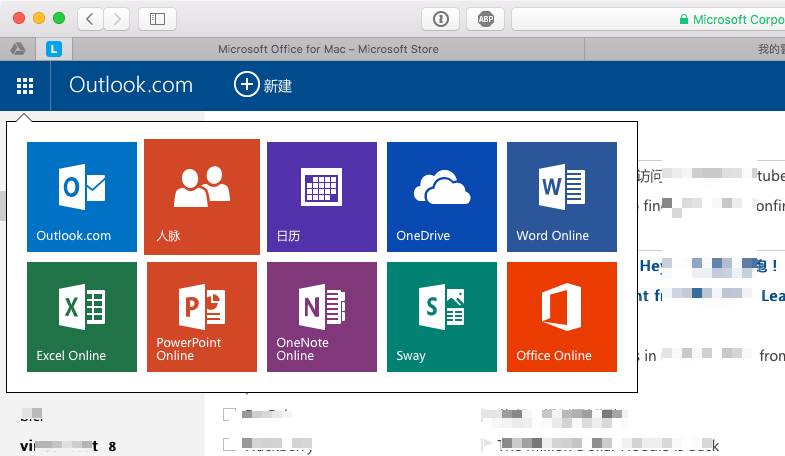This screenshot has height=456, width=785.
Task: Go back with Safari back arrow
Action: pyautogui.click(x=90, y=19)
